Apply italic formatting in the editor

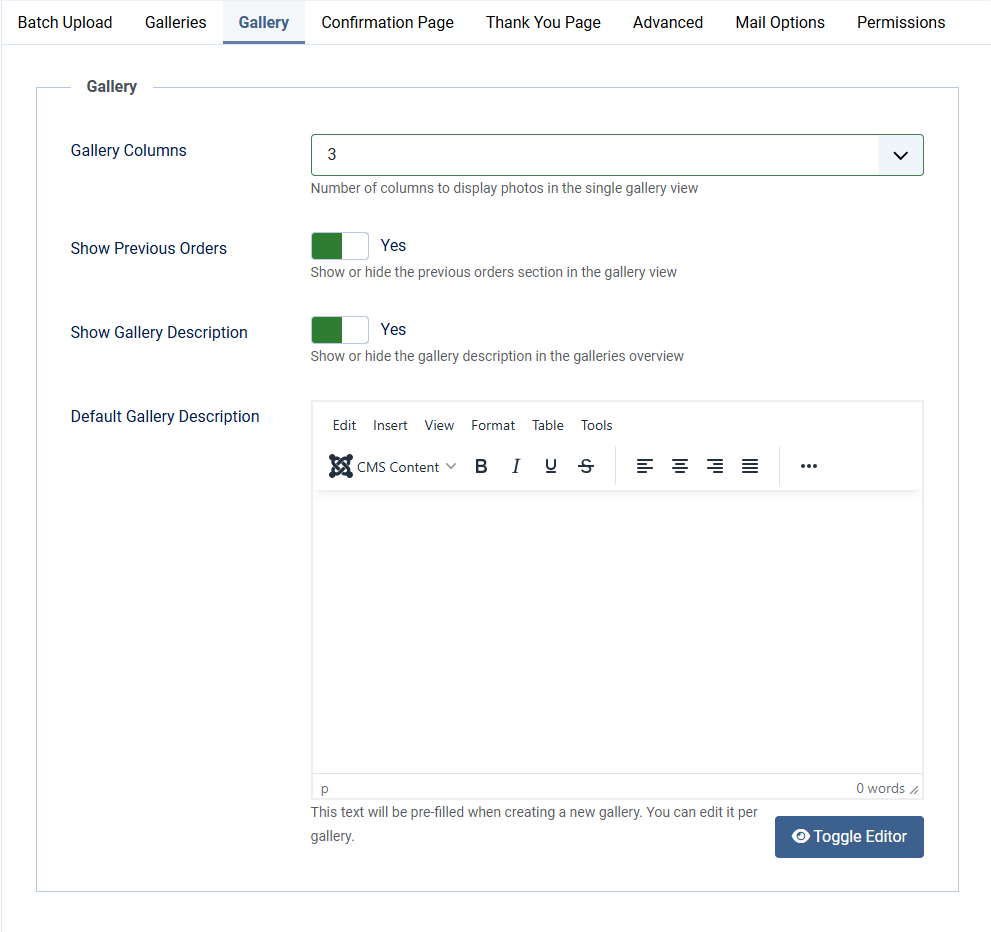pyautogui.click(x=516, y=466)
